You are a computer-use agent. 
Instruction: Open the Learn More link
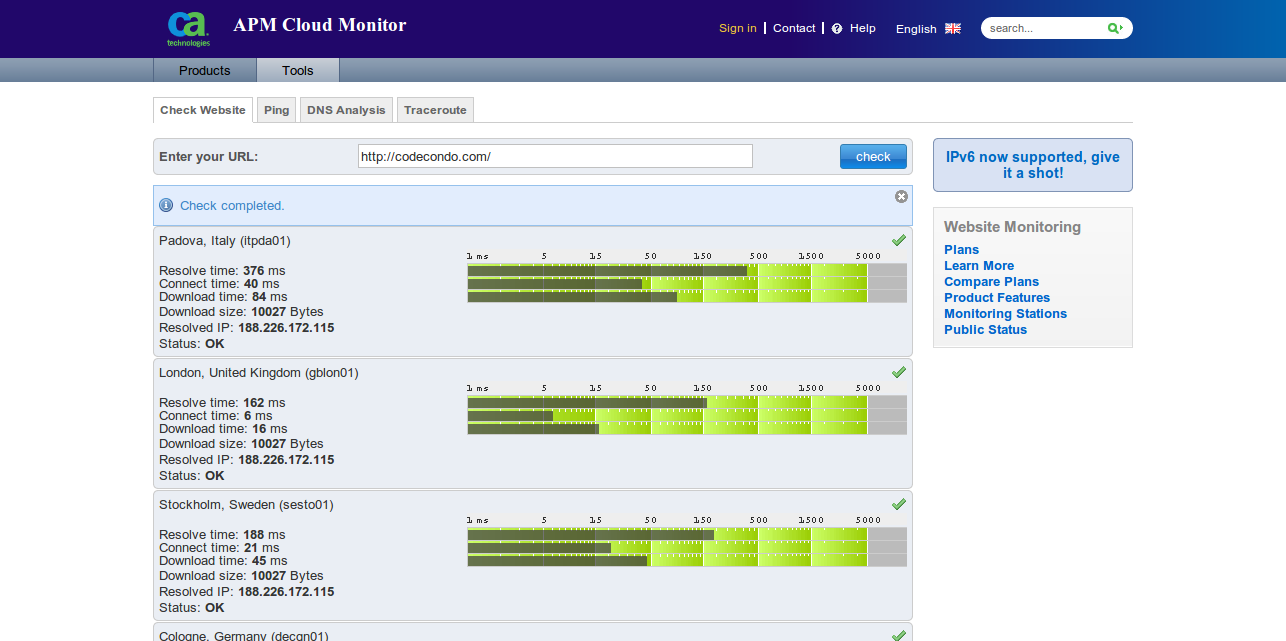coord(979,266)
